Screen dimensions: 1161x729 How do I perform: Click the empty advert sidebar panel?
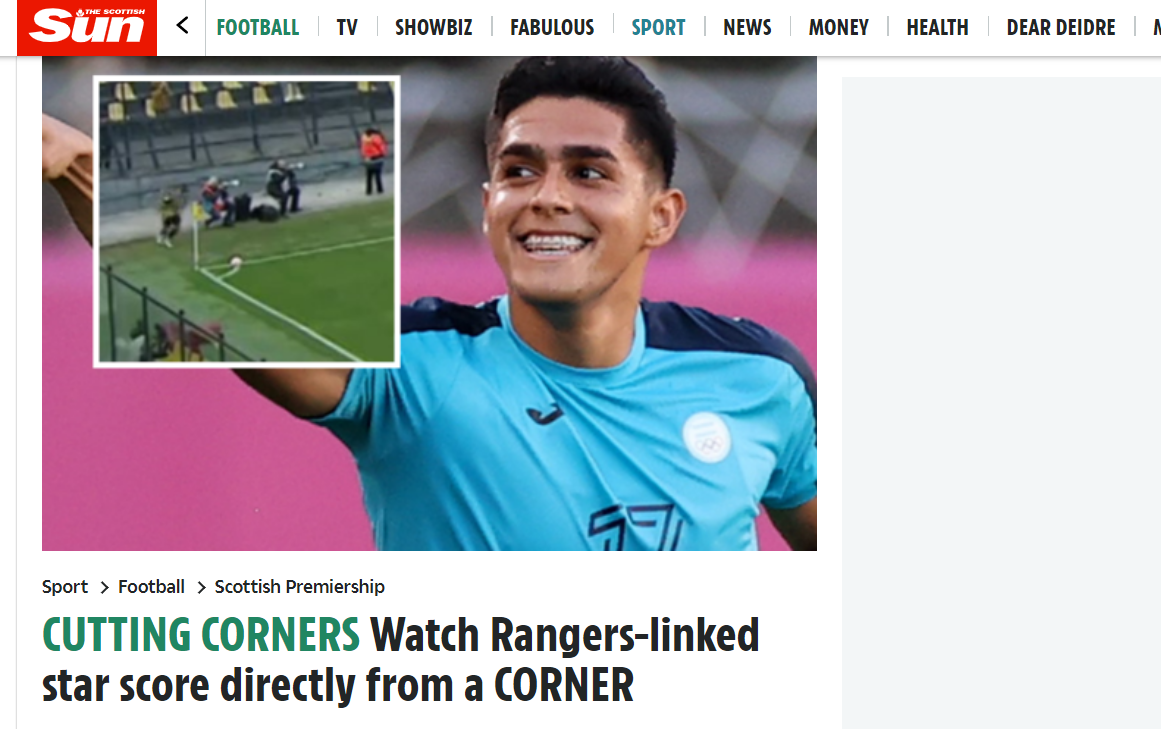(1001, 403)
